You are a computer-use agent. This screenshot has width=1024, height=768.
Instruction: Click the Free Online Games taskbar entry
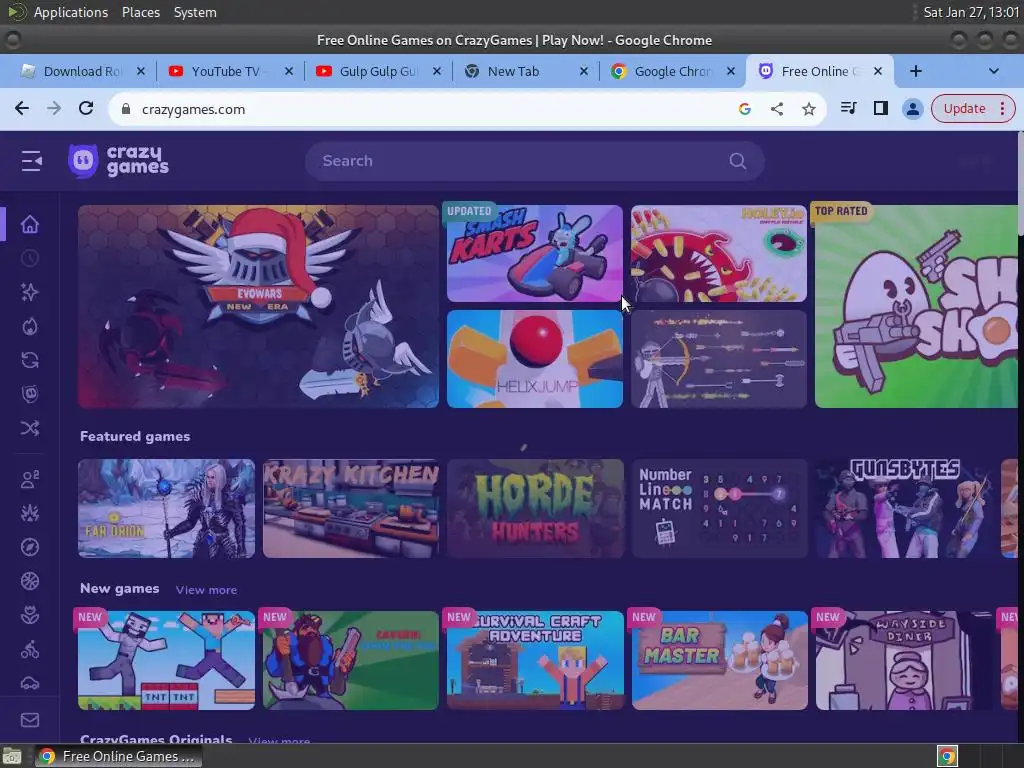(x=118, y=756)
